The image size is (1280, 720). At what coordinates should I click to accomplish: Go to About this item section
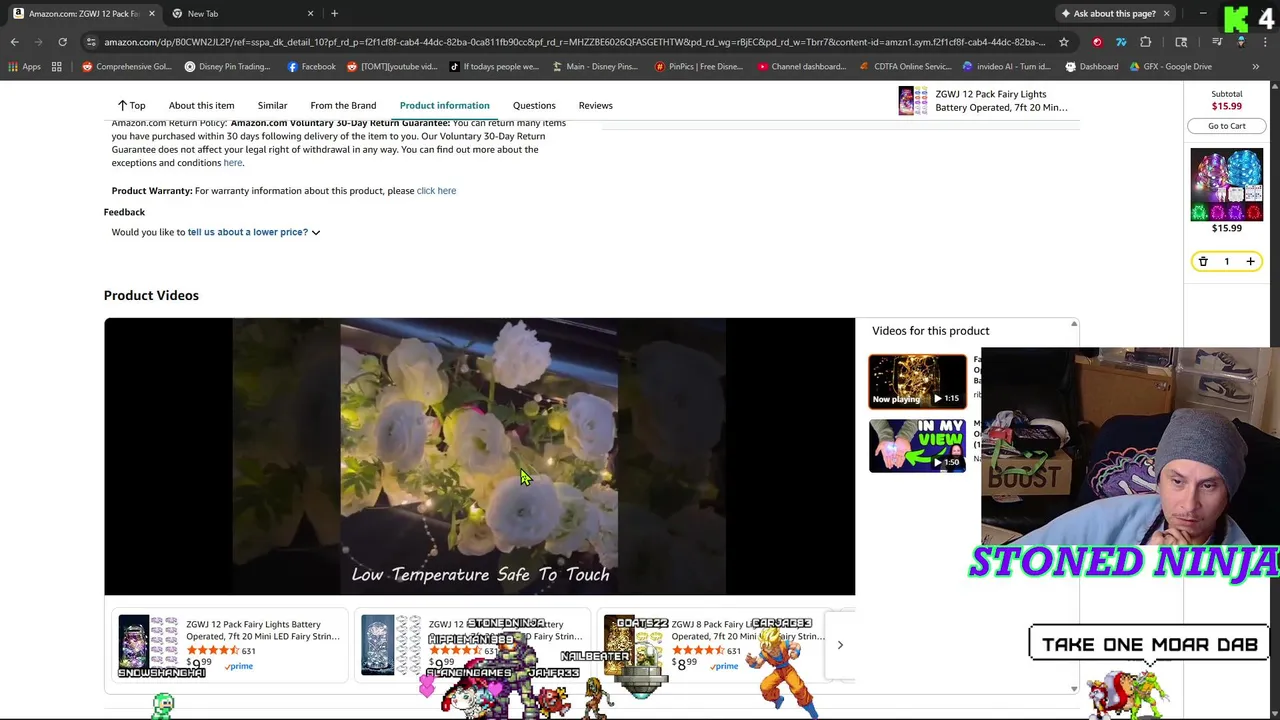[x=201, y=105]
